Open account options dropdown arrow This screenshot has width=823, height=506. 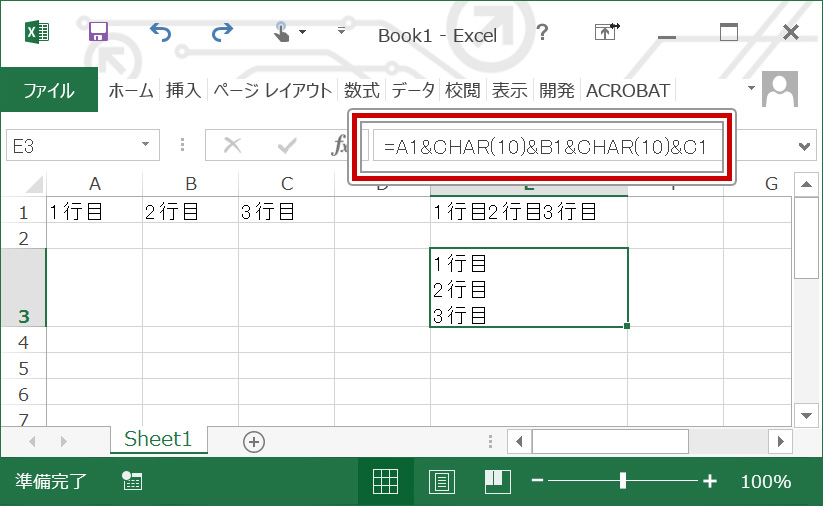[751, 88]
